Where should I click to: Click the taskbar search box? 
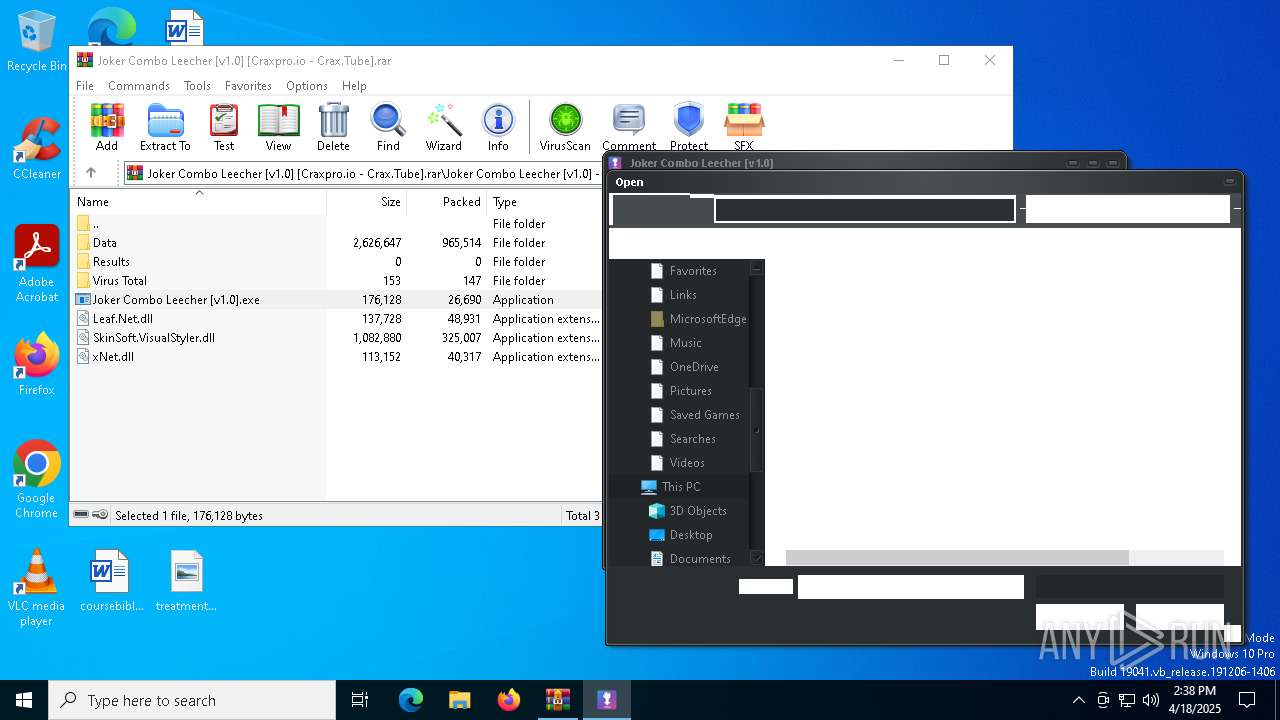tap(192, 700)
